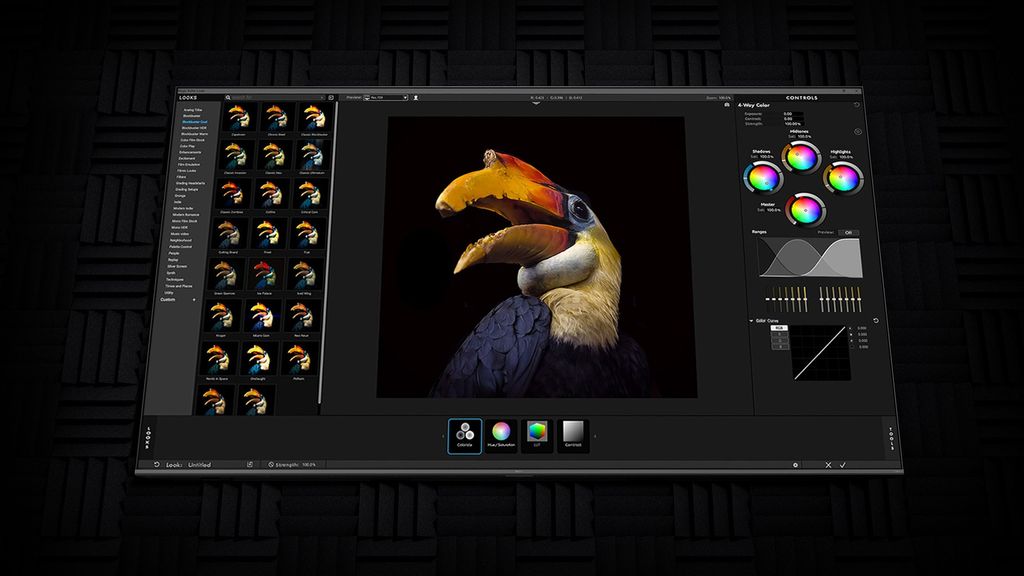Viewport: 1024px width, 576px height.
Task: Click the checkmark to apply the look
Action: pos(843,465)
